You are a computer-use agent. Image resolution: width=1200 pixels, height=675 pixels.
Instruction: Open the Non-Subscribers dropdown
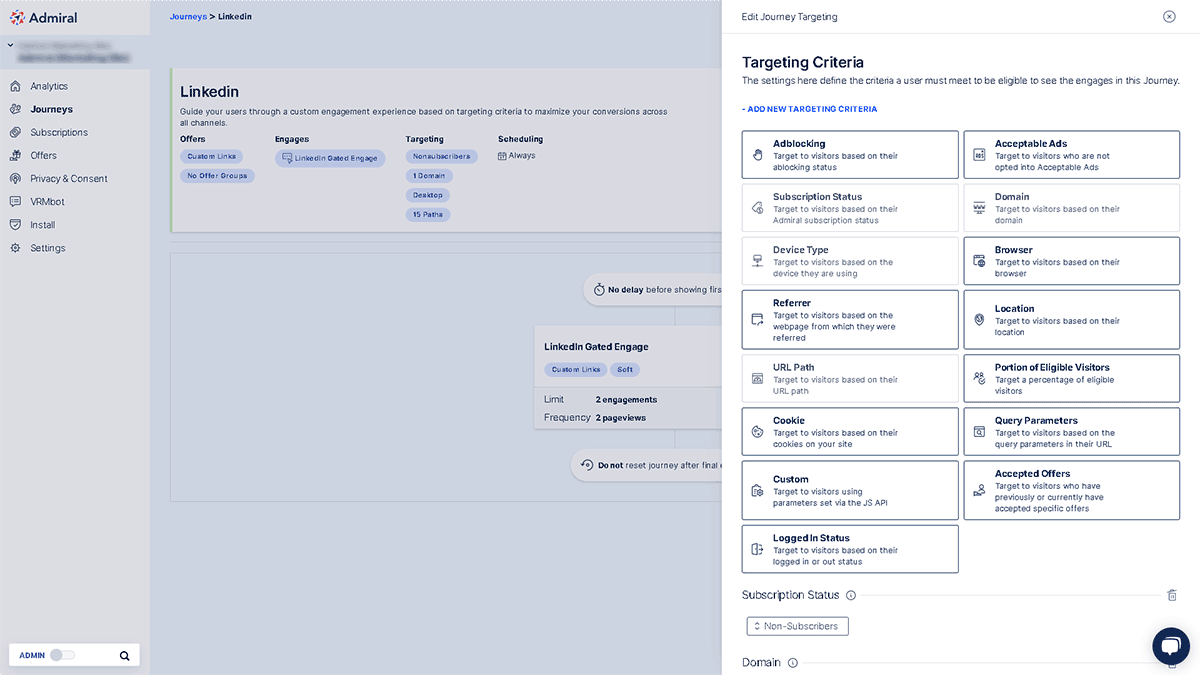pyautogui.click(x=798, y=626)
